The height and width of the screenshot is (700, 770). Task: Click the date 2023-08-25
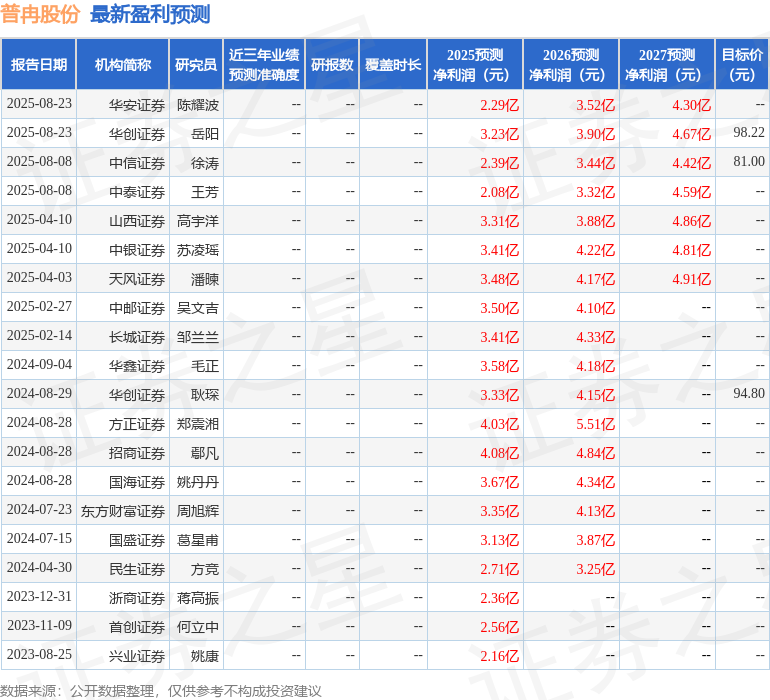click(39, 654)
